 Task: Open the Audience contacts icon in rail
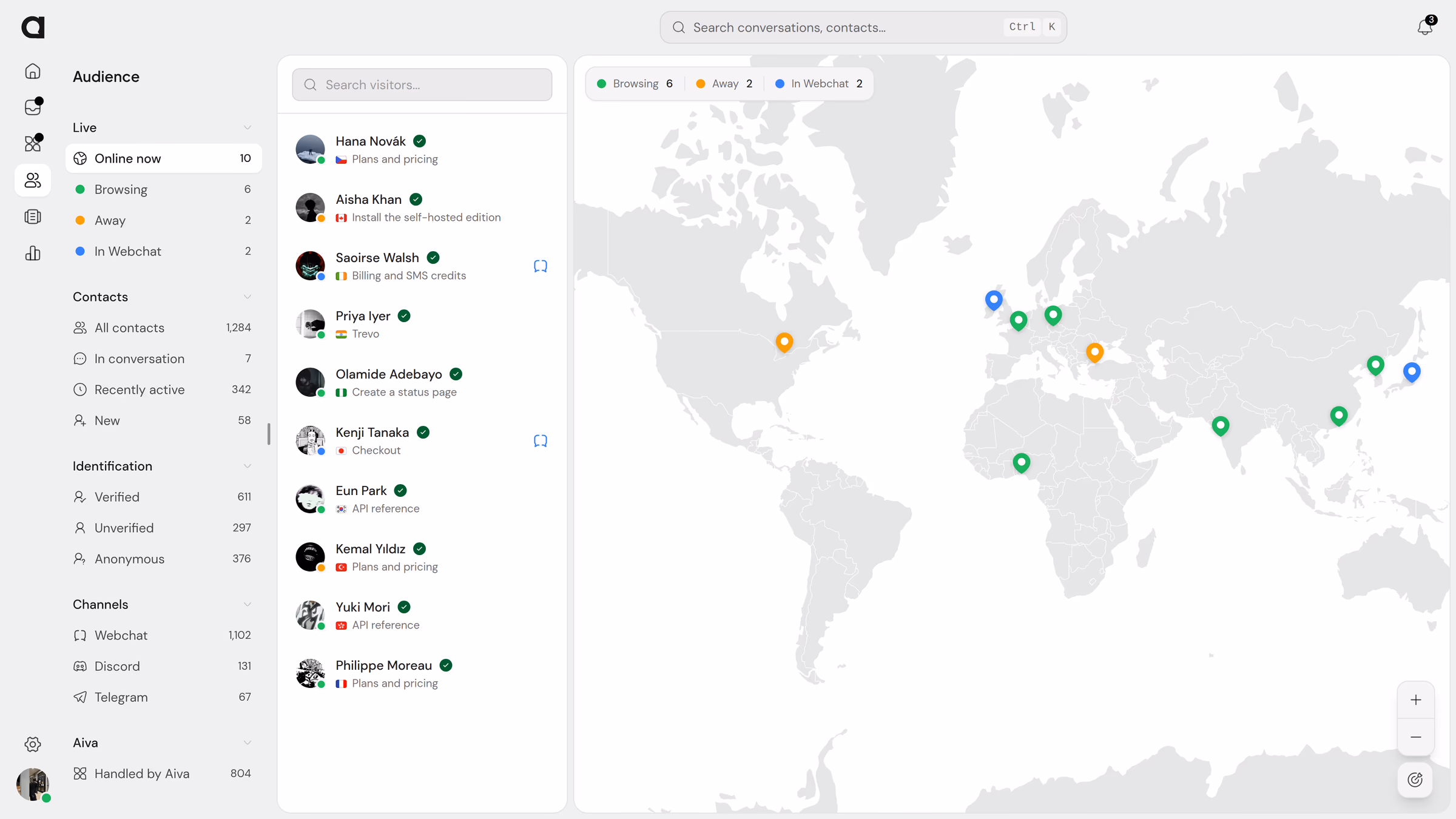pos(33,180)
